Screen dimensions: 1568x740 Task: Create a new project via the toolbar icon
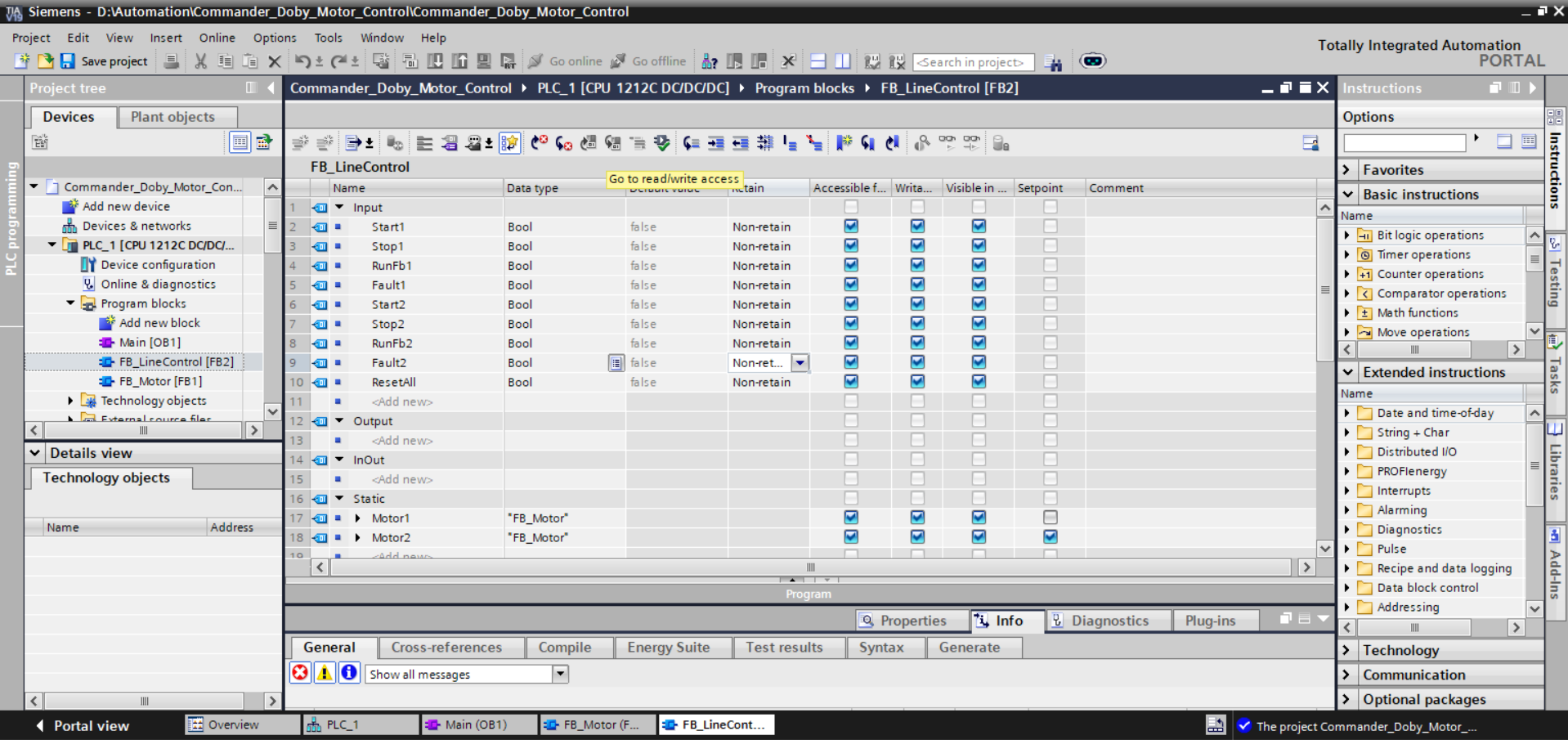[x=22, y=61]
